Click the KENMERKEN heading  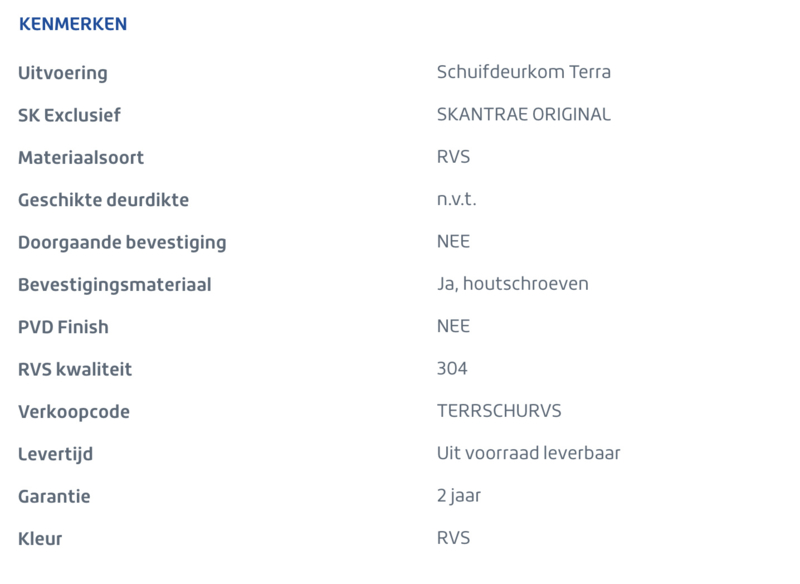coord(73,24)
